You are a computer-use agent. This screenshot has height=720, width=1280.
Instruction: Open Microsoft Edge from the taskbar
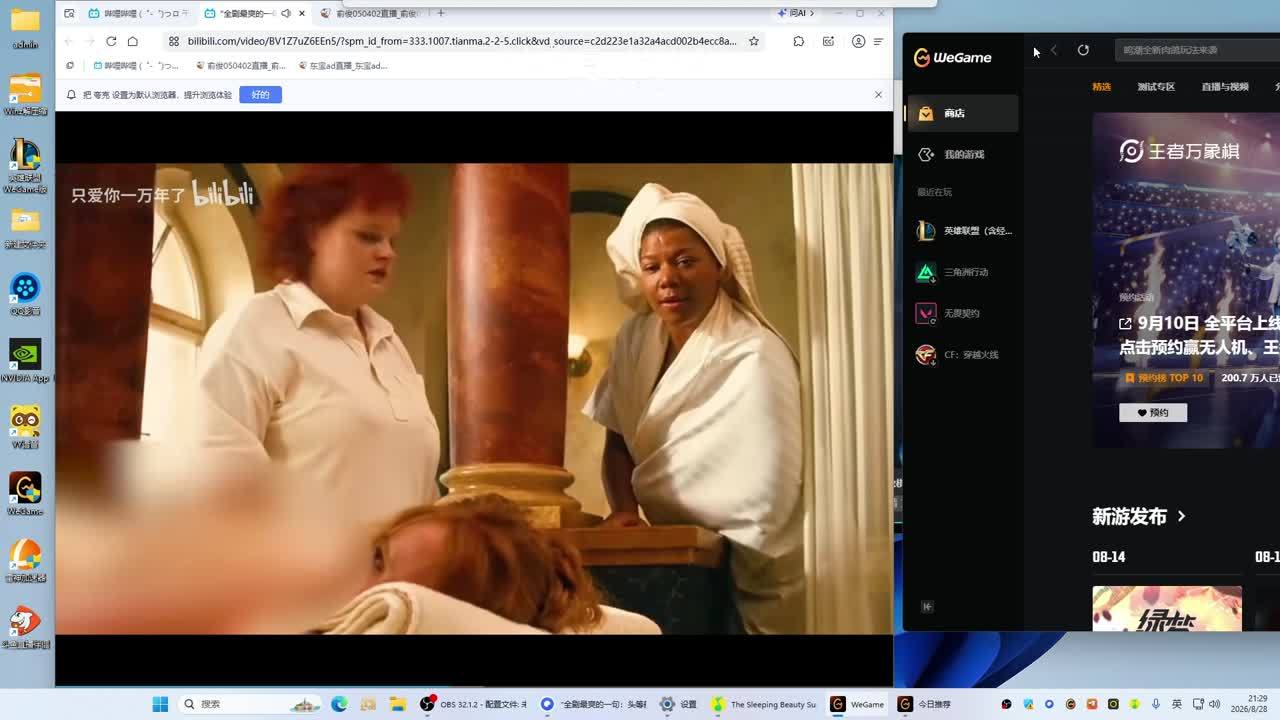339,704
